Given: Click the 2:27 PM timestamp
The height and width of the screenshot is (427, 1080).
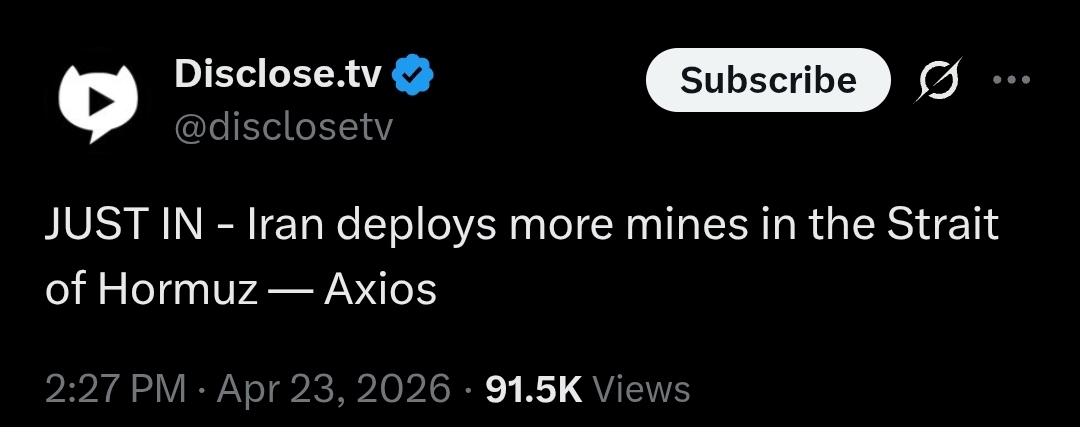Looking at the screenshot, I should 116,389.
